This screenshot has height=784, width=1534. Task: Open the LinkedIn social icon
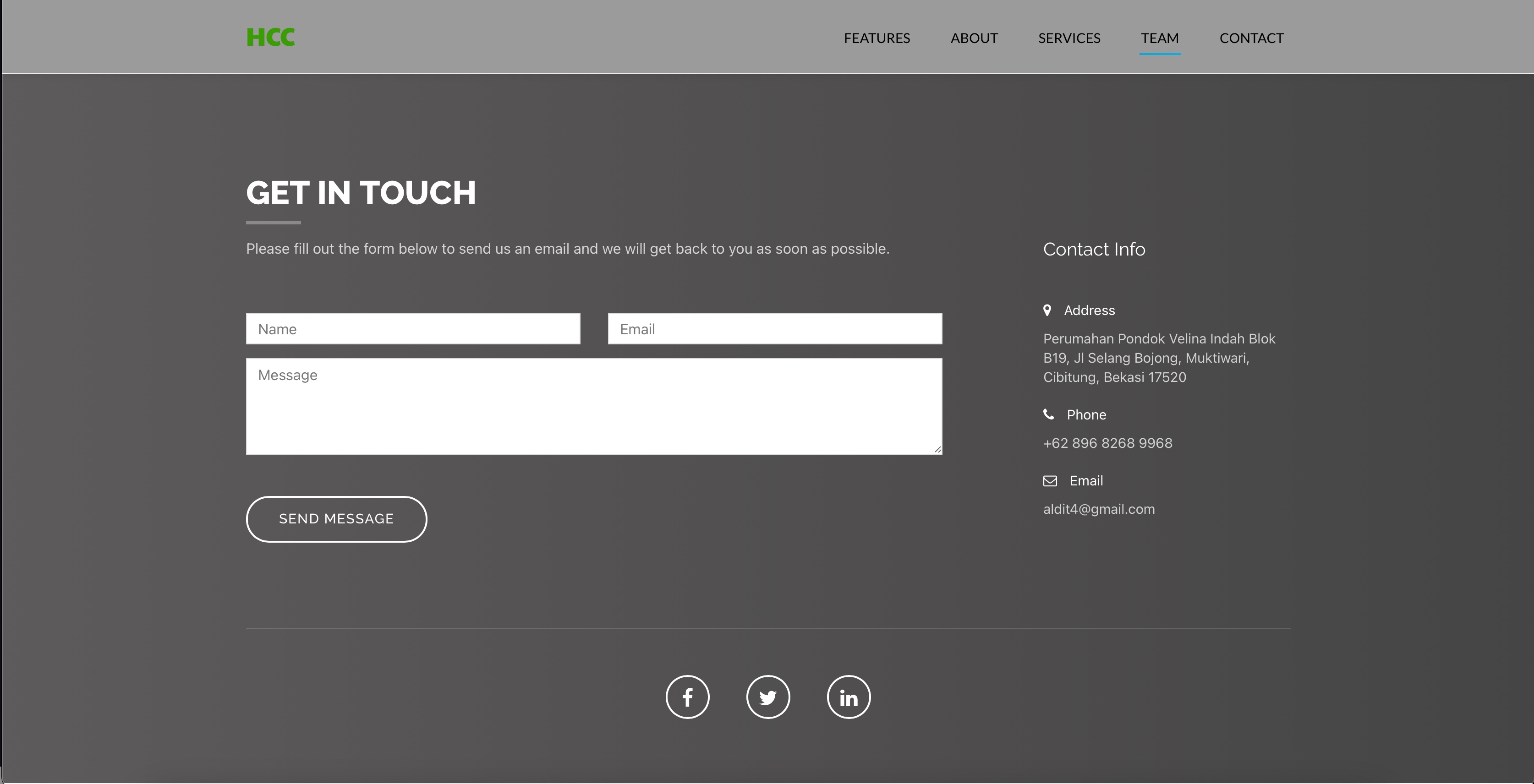click(849, 697)
